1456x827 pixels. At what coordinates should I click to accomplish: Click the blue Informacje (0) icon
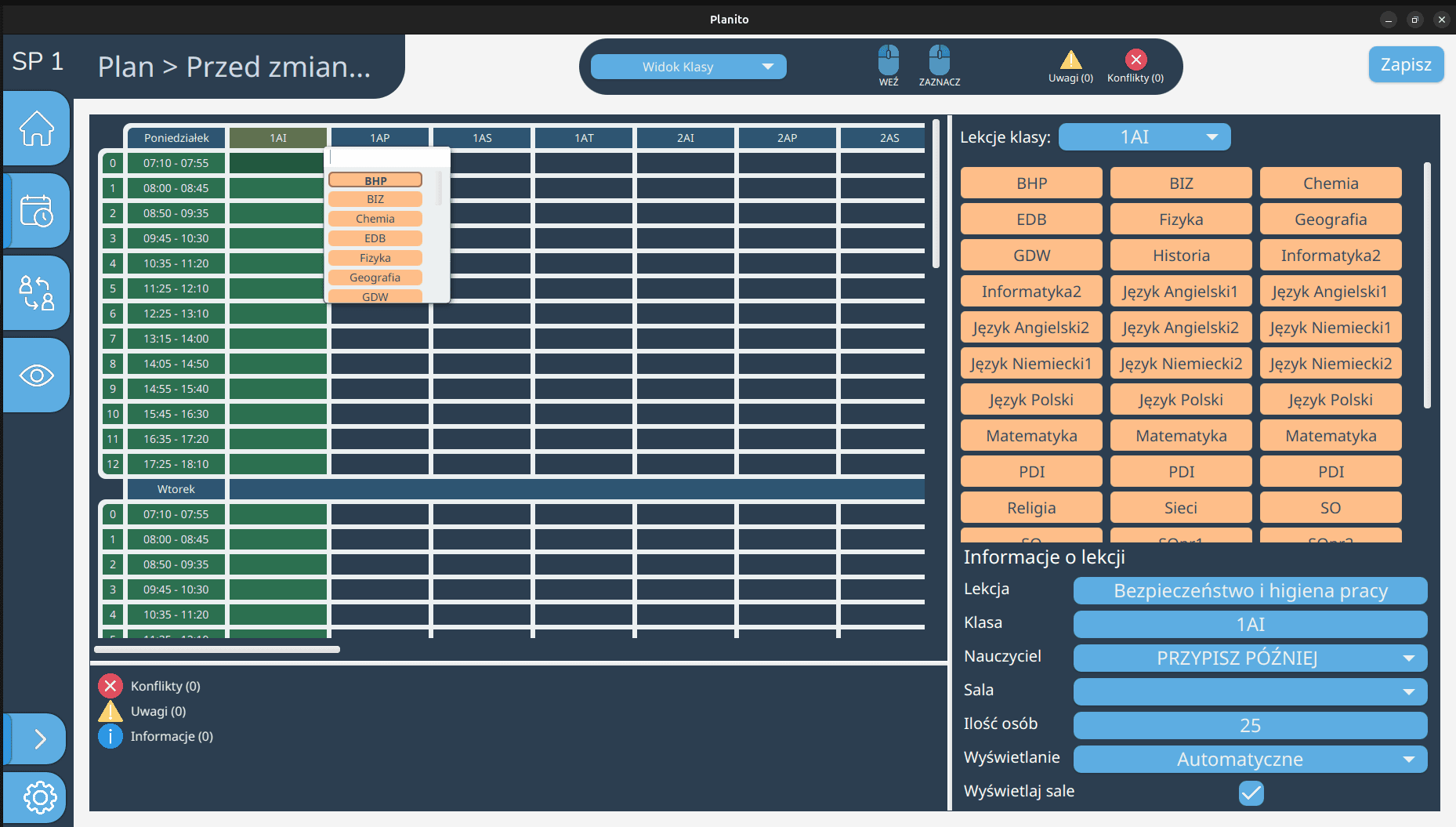pyautogui.click(x=110, y=736)
